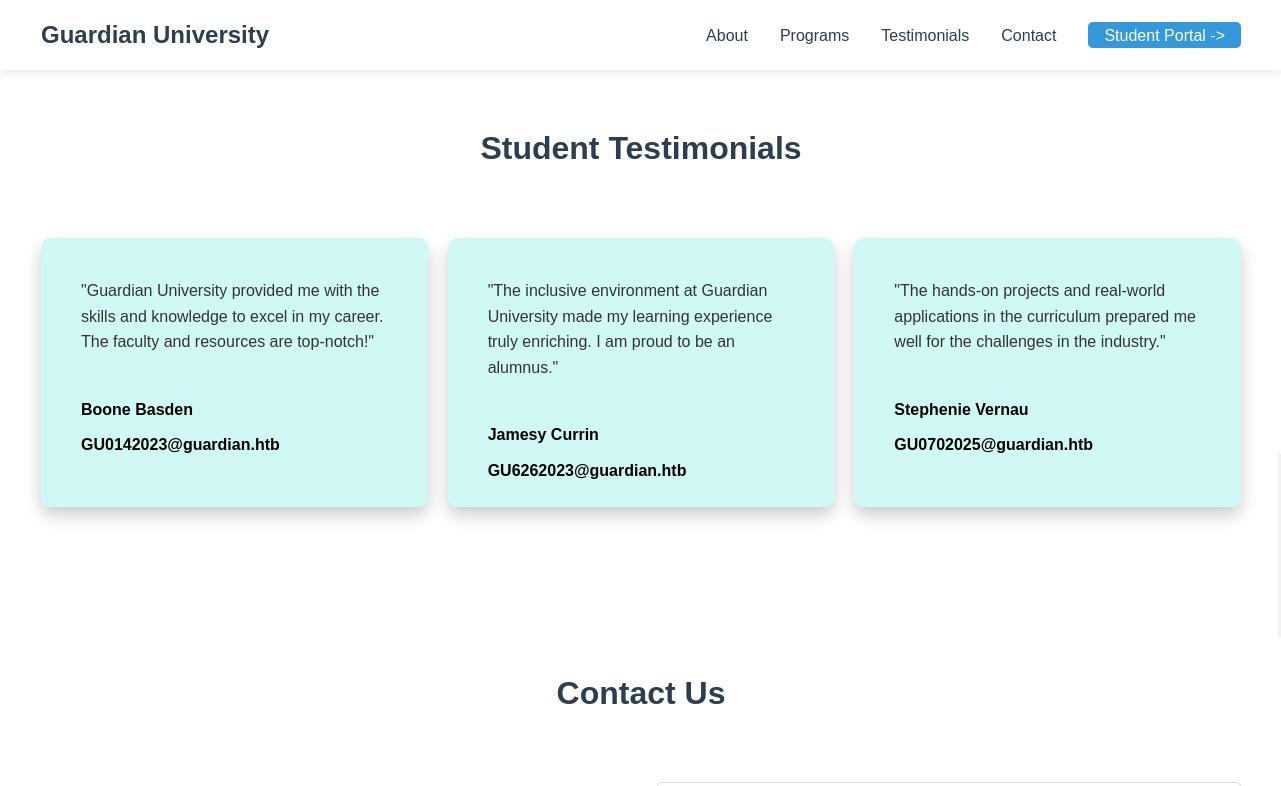The width and height of the screenshot is (1281, 786).
Task: Click Jamesy Currin's testimonial card
Action: click(640, 372)
